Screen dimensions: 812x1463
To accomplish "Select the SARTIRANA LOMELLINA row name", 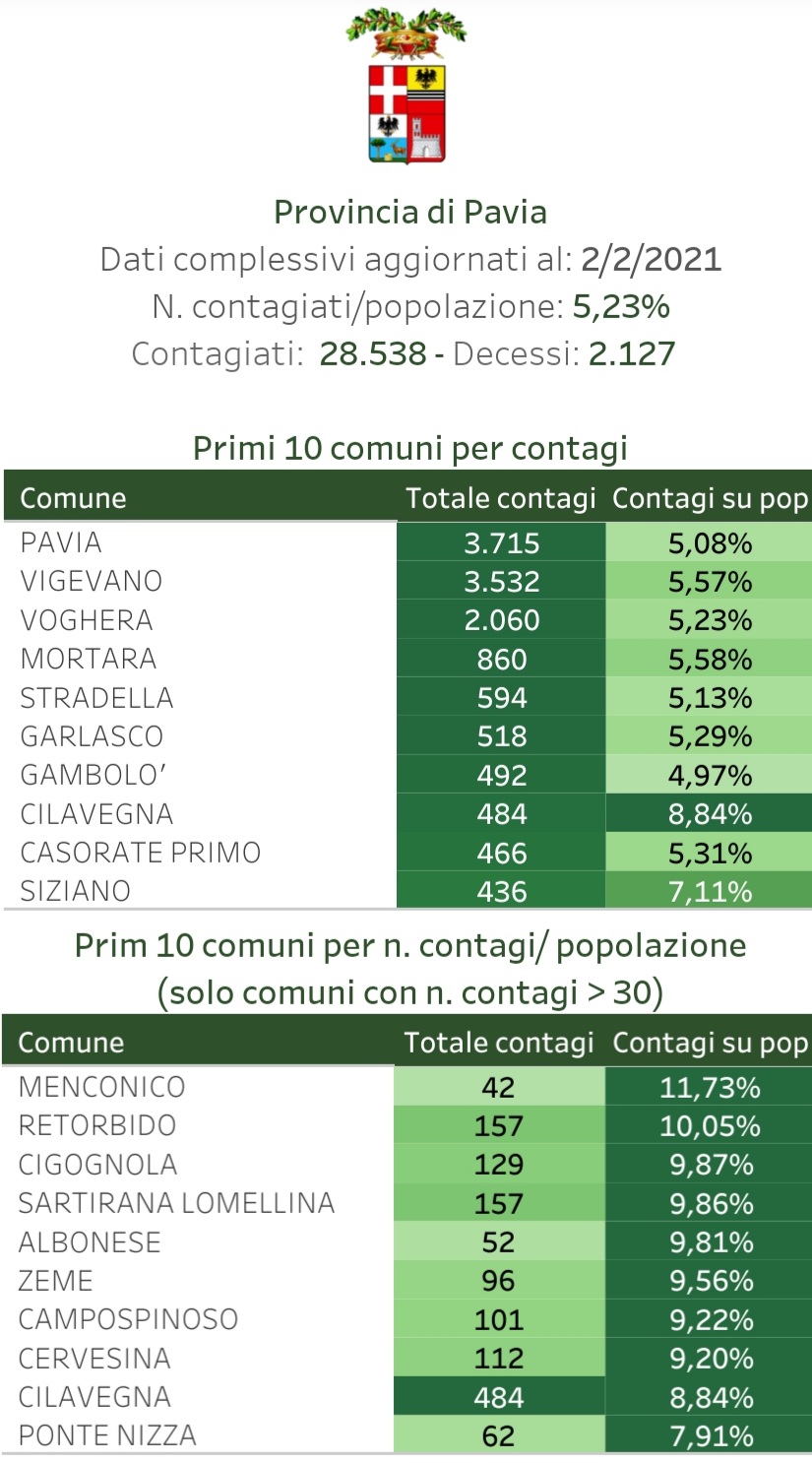I will click(176, 1203).
